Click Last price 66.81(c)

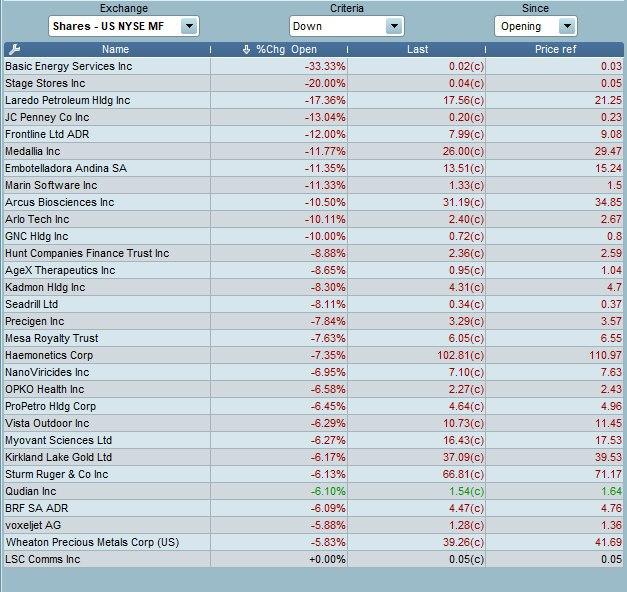tap(463, 474)
